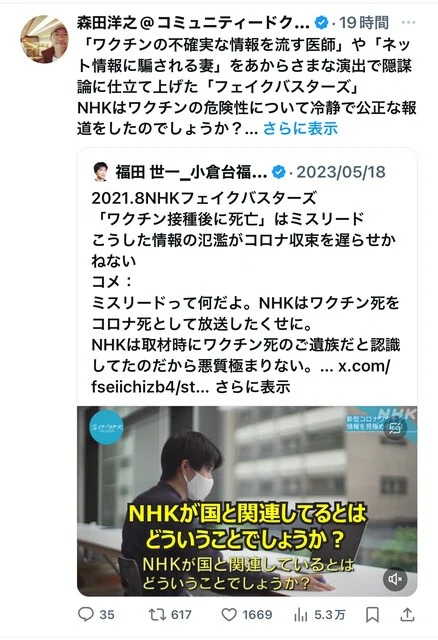The height and width of the screenshot is (640, 438).
Task: Open the quoted author name 福田 世一_小倉台福
Action: click(x=191, y=172)
